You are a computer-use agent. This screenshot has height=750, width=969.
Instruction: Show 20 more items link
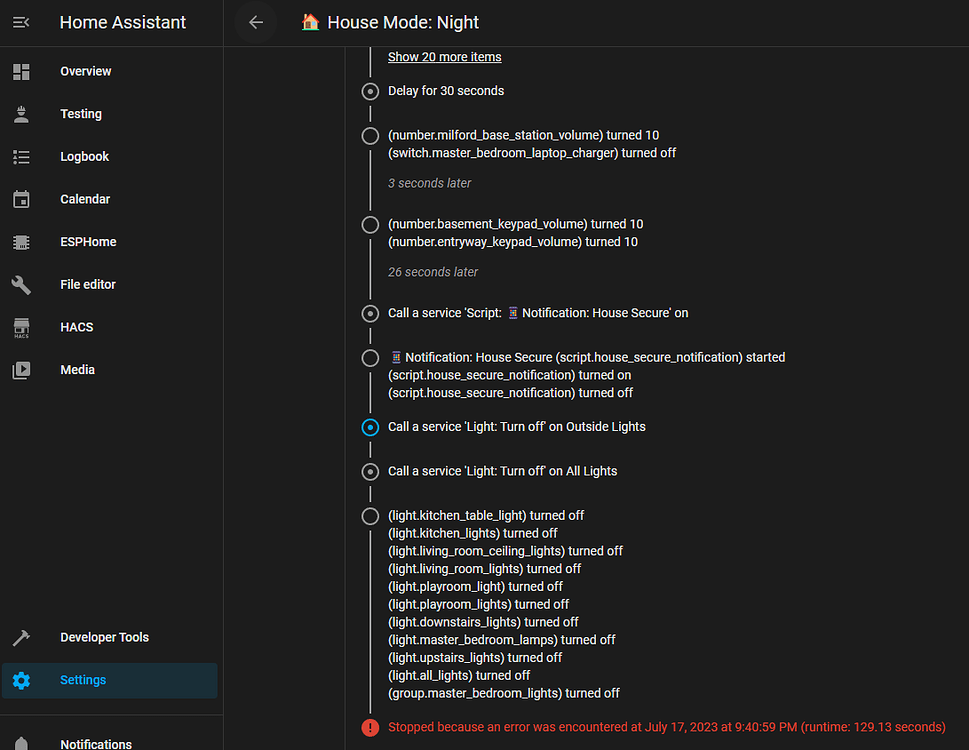pos(444,57)
